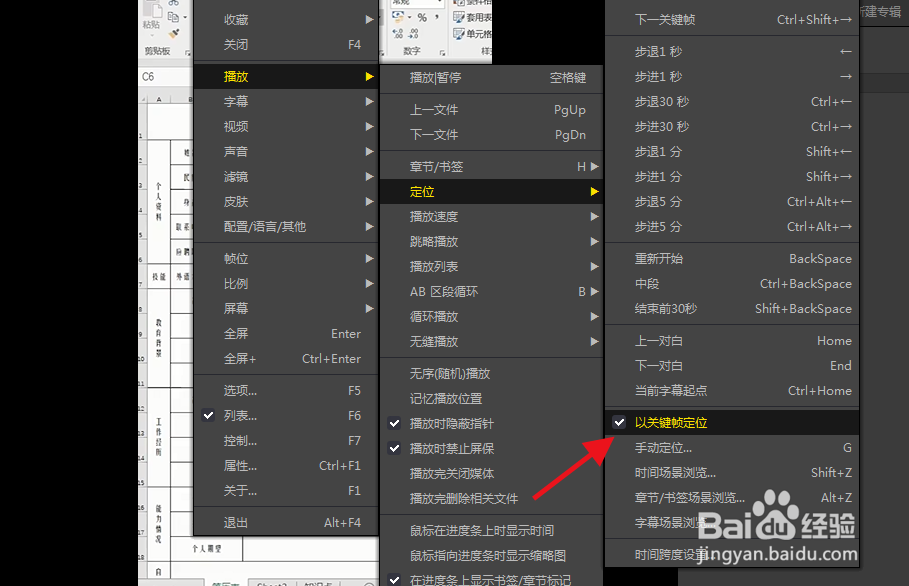Open 跳略播放 submenu
Screen dimensions: 909x586
[492, 241]
